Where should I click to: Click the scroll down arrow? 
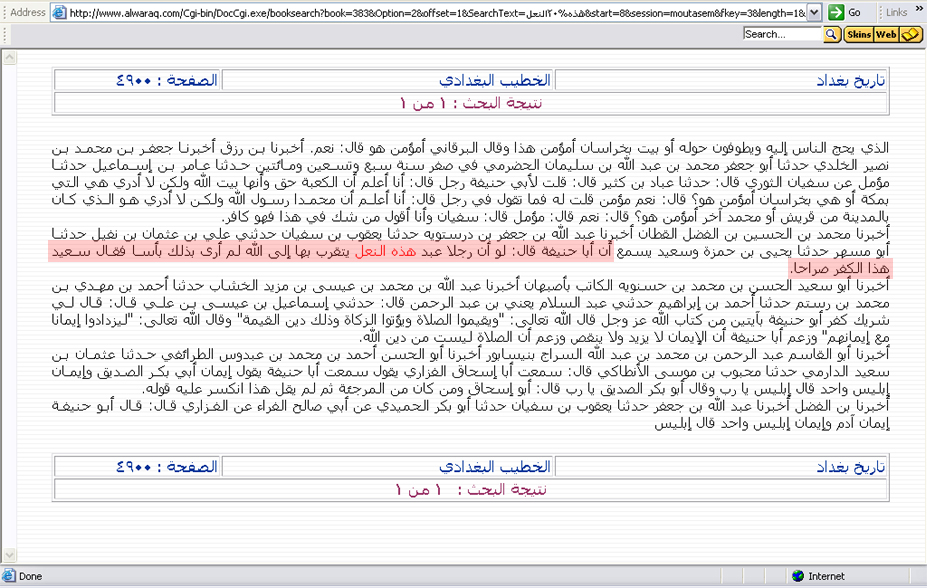(9, 555)
